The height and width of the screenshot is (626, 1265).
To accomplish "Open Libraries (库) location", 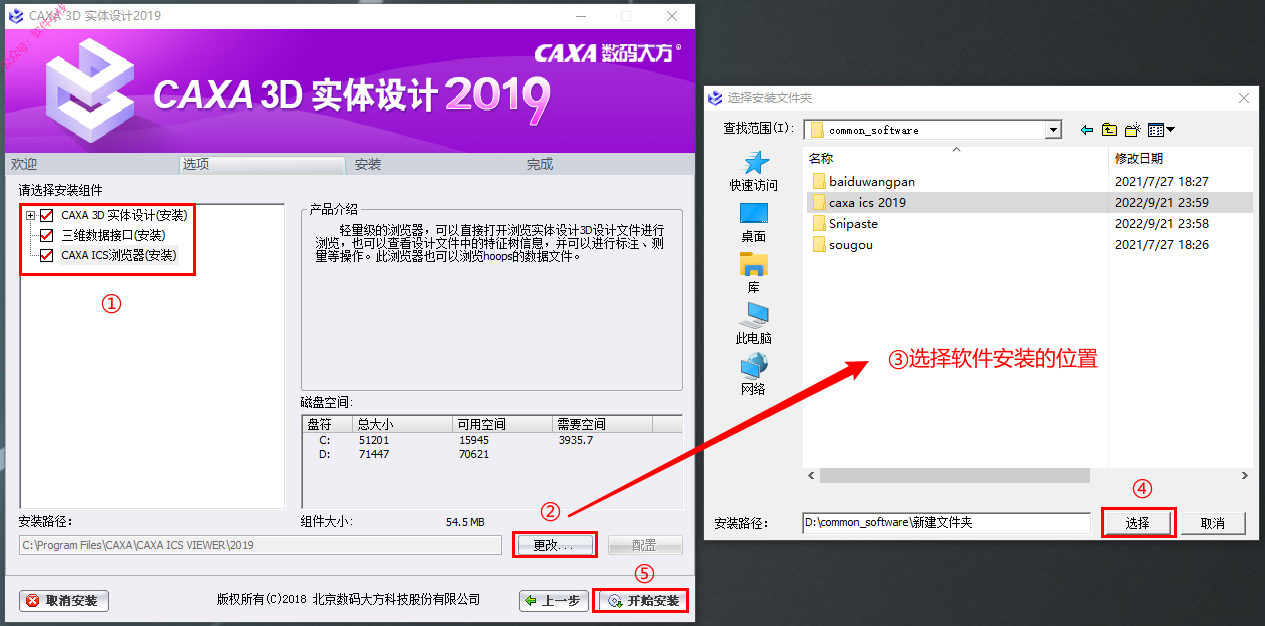I will (754, 273).
